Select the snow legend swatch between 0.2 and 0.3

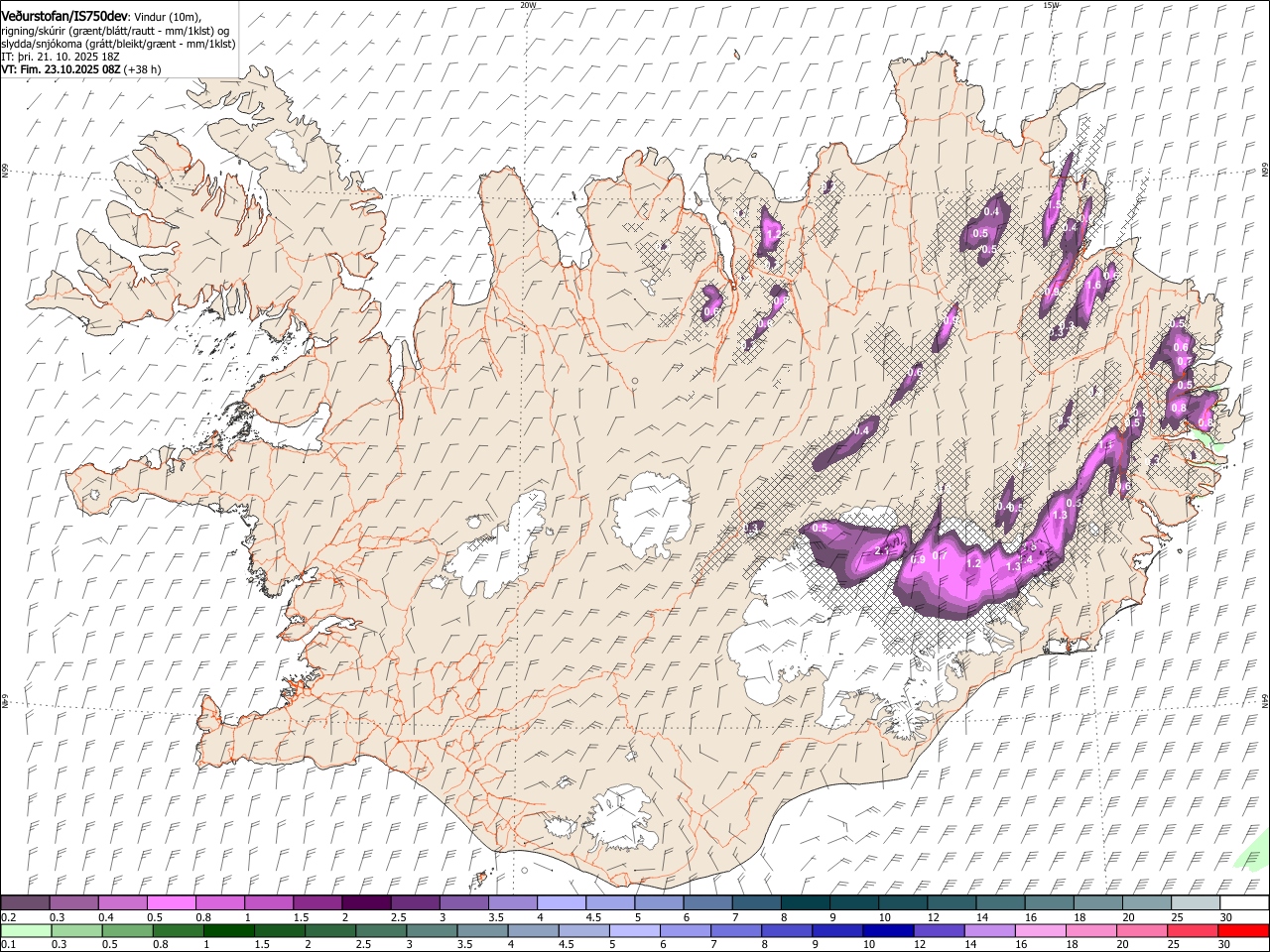click(25, 903)
